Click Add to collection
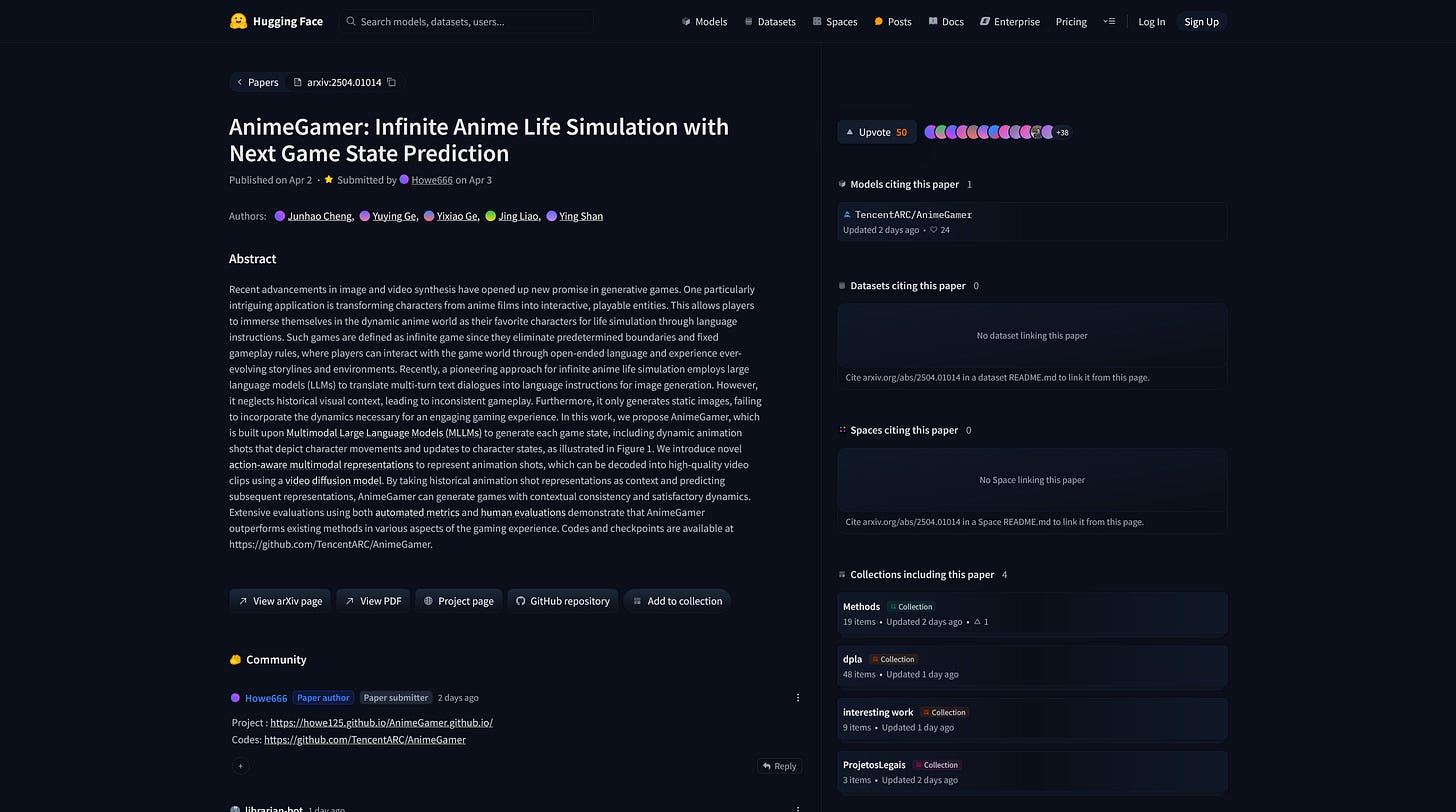This screenshot has width=1456, height=812. (x=677, y=601)
